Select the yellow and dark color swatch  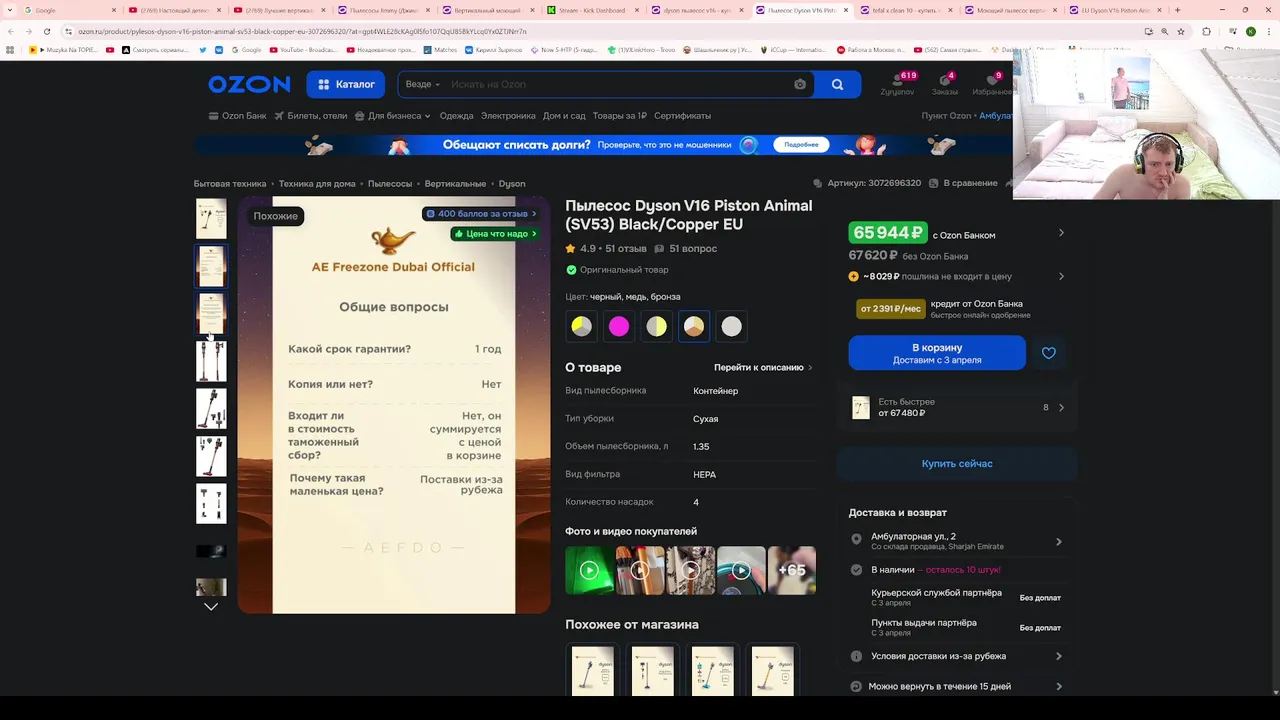coord(582,326)
